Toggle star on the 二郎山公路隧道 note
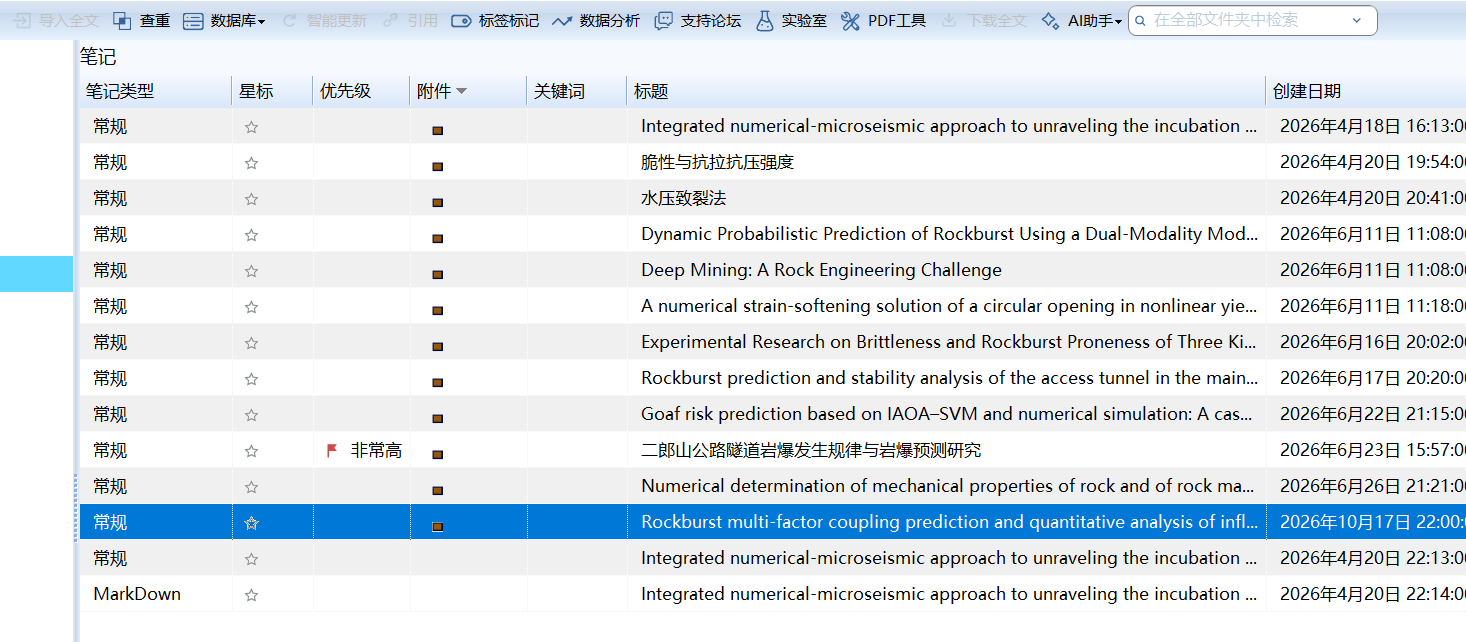Image resolution: width=1466 pixels, height=642 pixels. coord(251,451)
